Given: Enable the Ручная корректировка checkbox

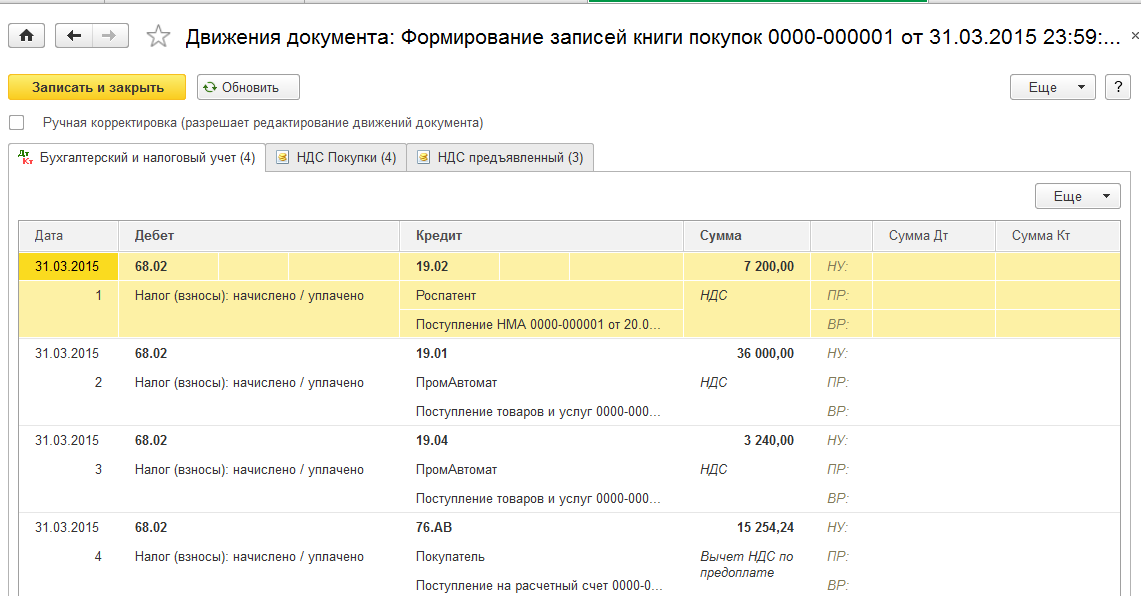Looking at the screenshot, I should 17,123.
